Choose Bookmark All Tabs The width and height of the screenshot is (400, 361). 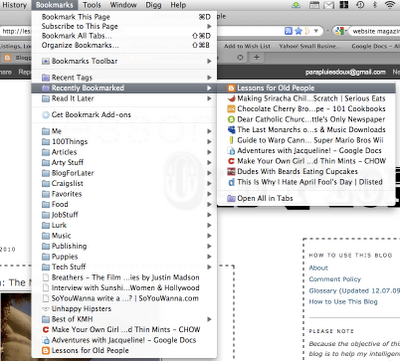124,36
